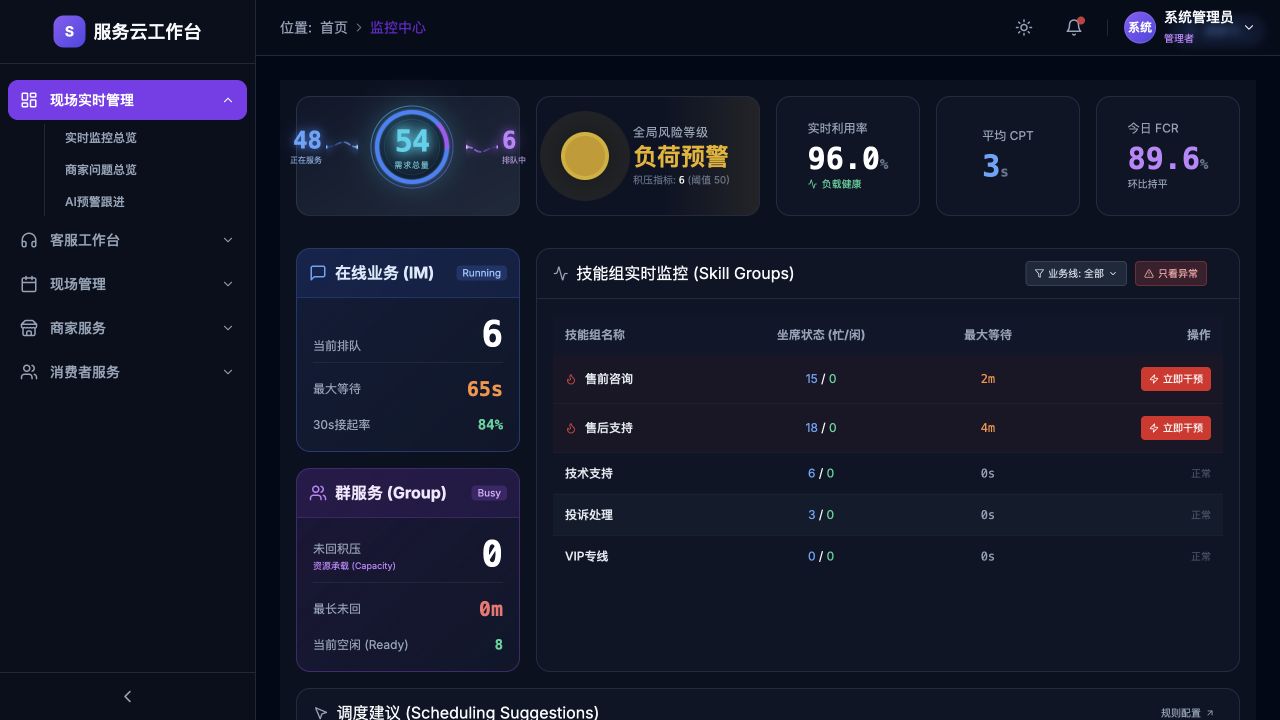
Task: Click the calendar icon beside 现场管理
Action: point(29,284)
